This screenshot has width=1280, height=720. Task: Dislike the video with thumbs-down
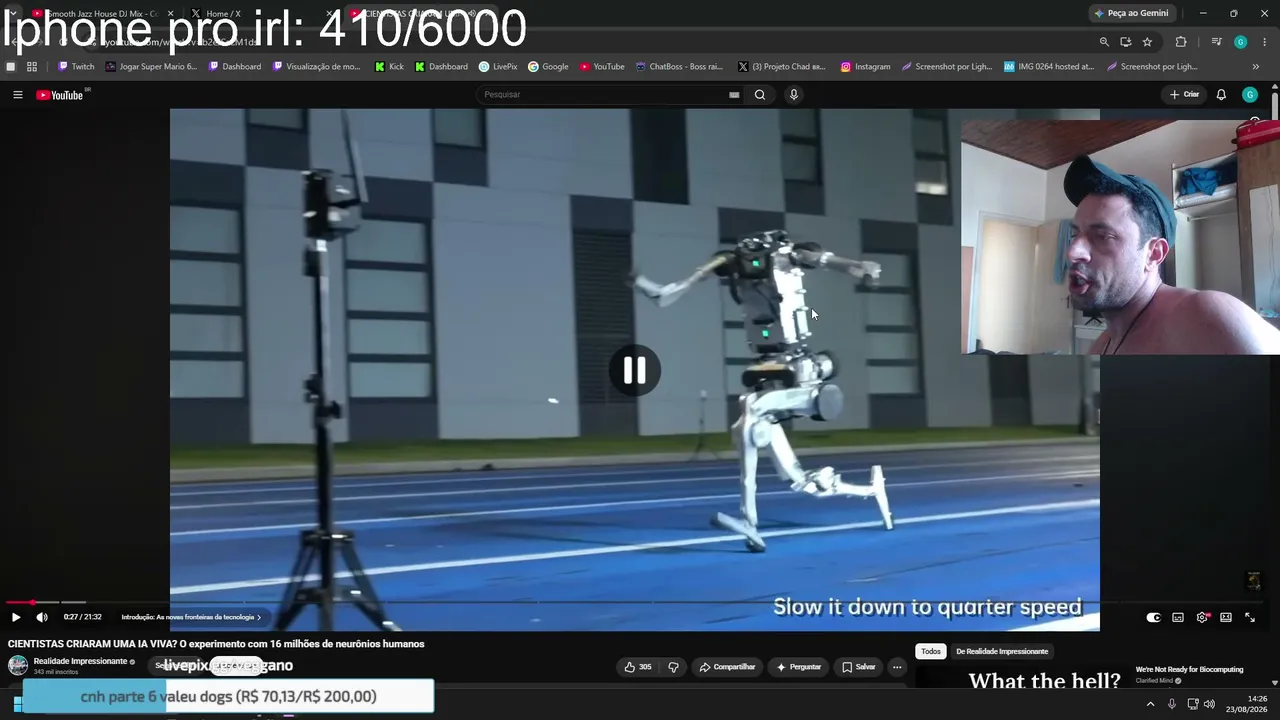[x=673, y=667]
